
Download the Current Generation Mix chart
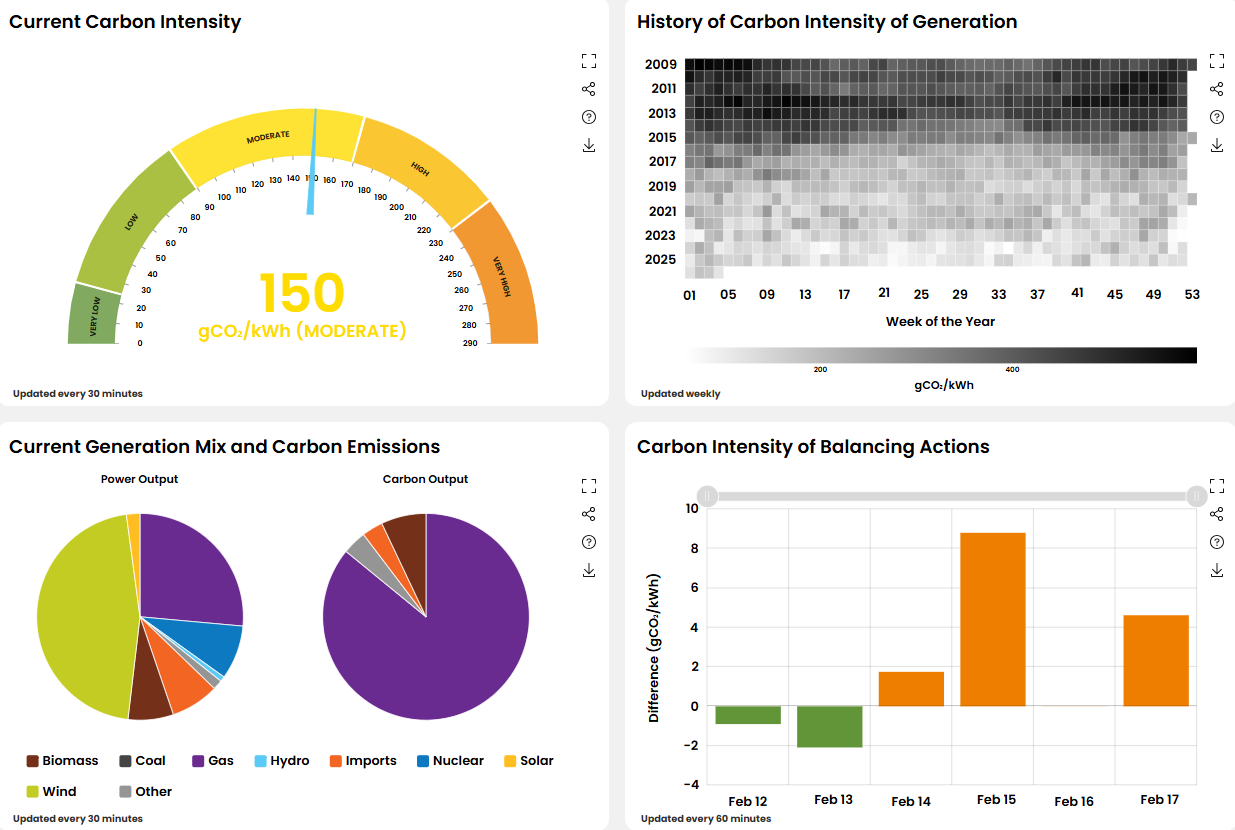[x=589, y=570]
